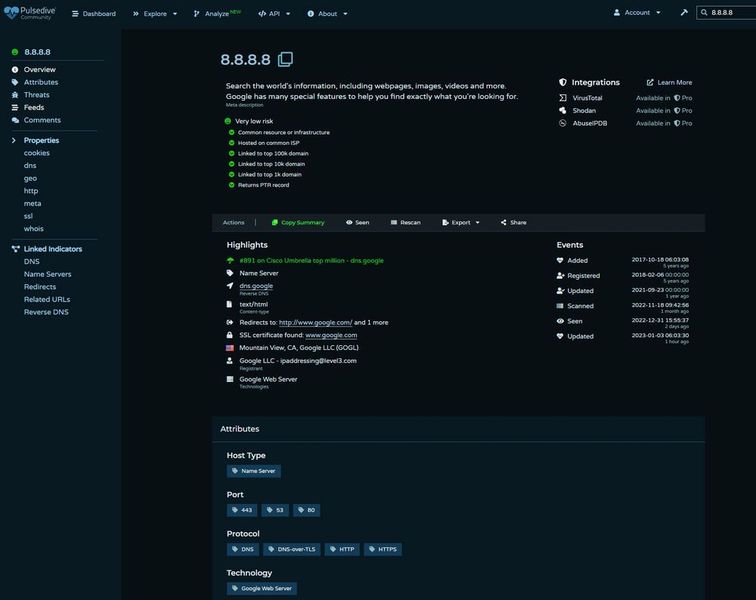Open Threats in the sidebar

[37, 95]
